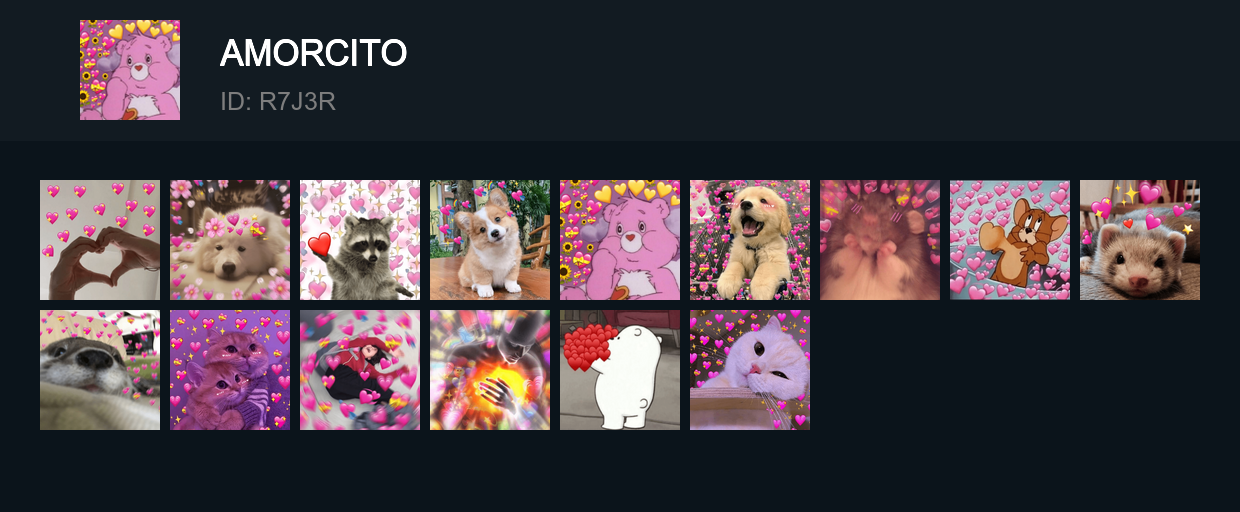This screenshot has width=1240, height=512.
Task: Choose the ferret with sparkles sticker
Action: coord(1140,240)
